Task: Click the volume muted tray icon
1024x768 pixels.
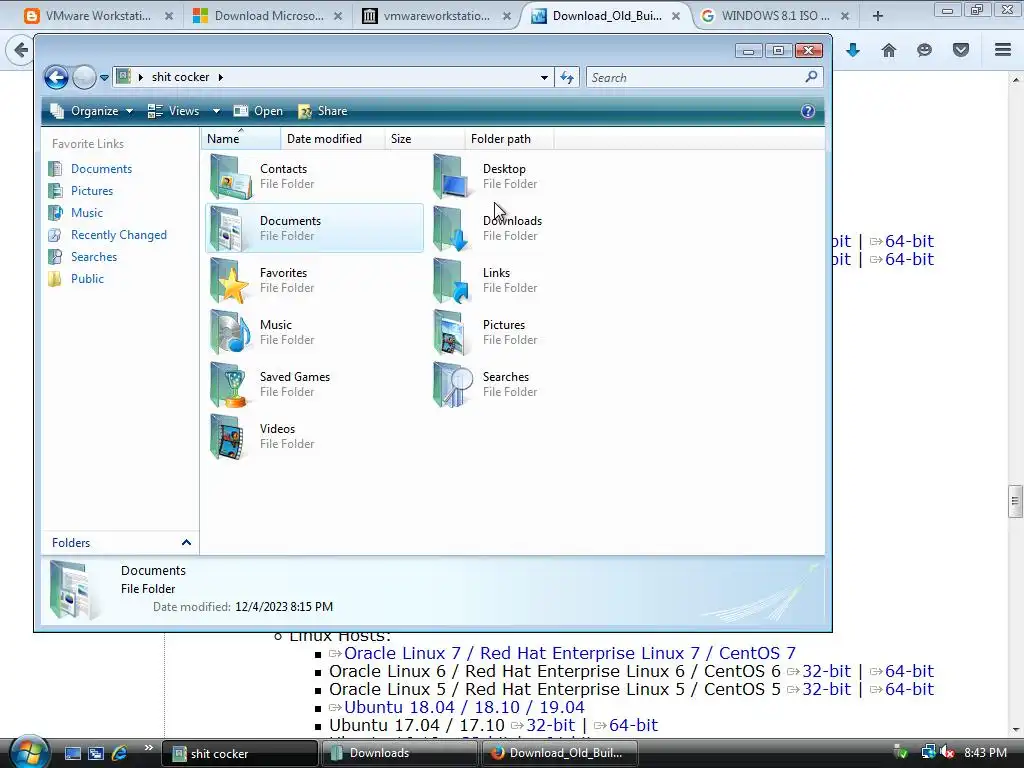Action: tap(948, 753)
